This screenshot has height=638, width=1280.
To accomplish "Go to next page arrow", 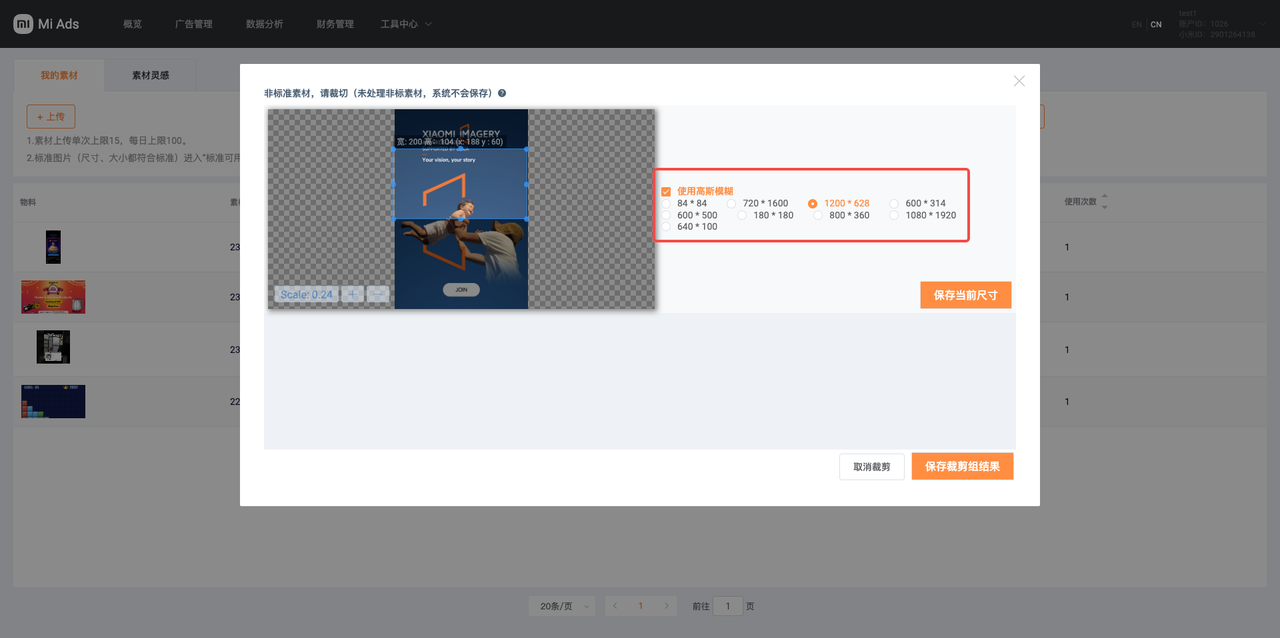I will click(667, 606).
